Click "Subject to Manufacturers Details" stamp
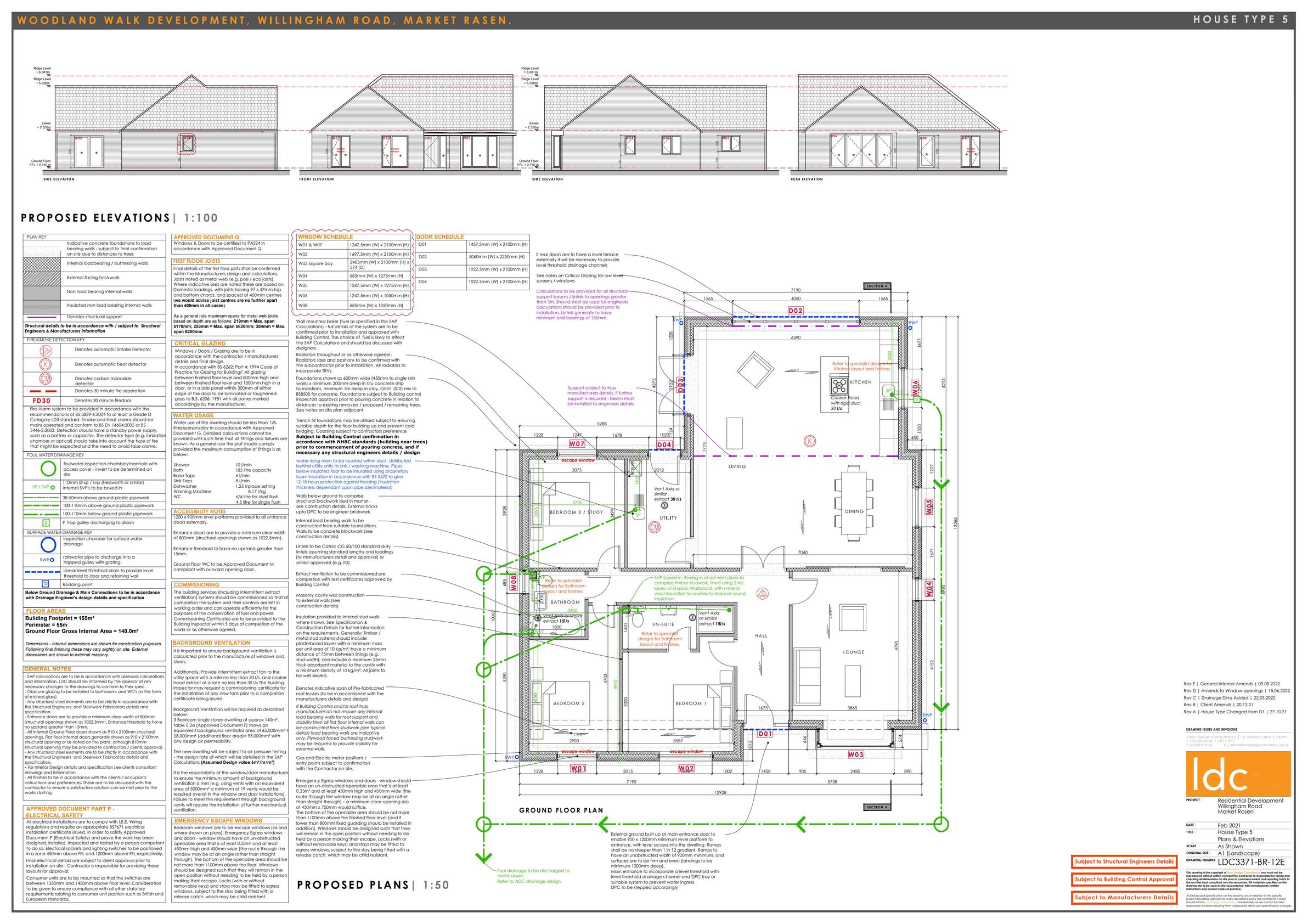Screen dimensions: 1308x924 click(1124, 897)
